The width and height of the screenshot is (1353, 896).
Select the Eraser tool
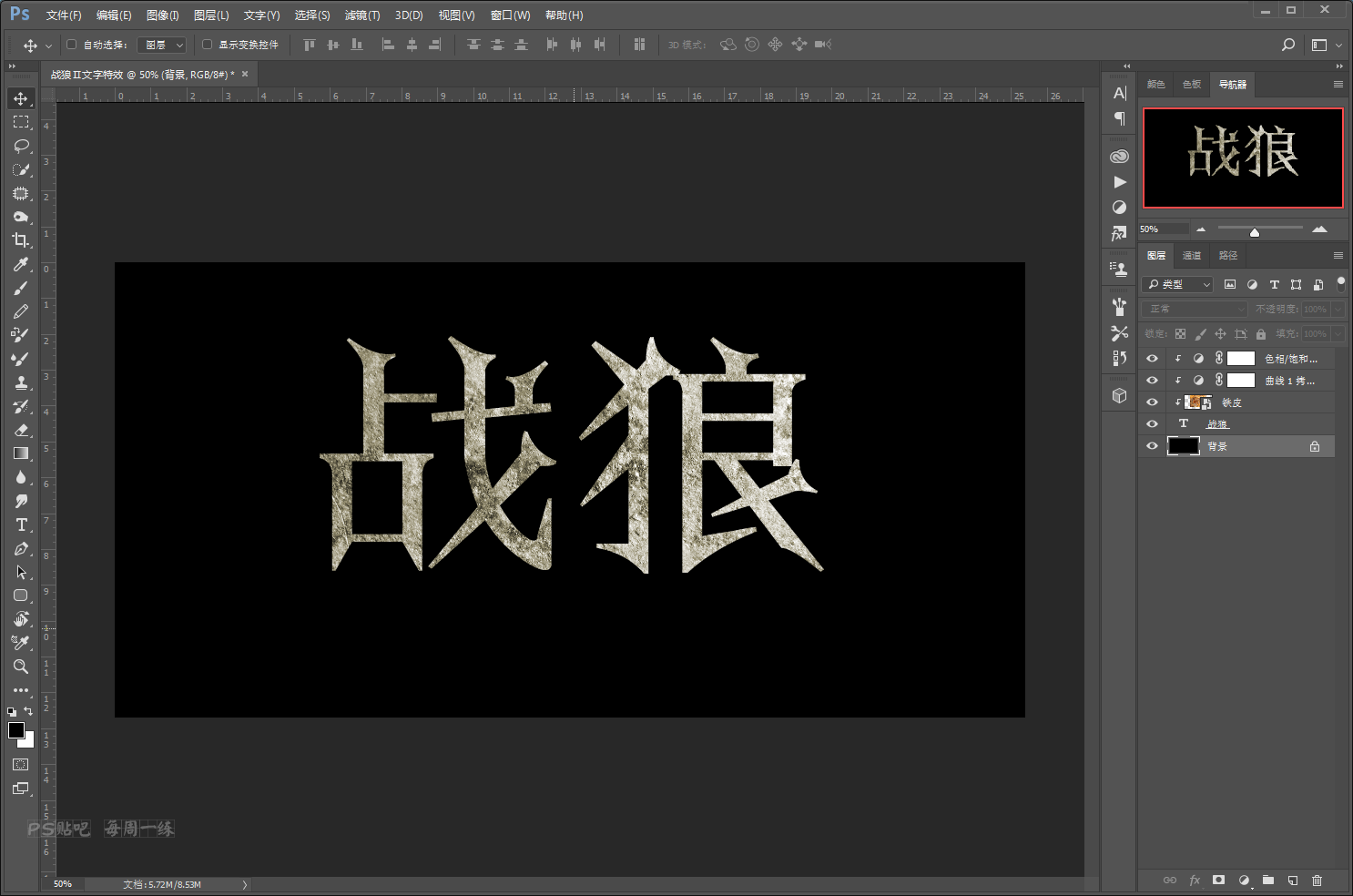pos(21,430)
